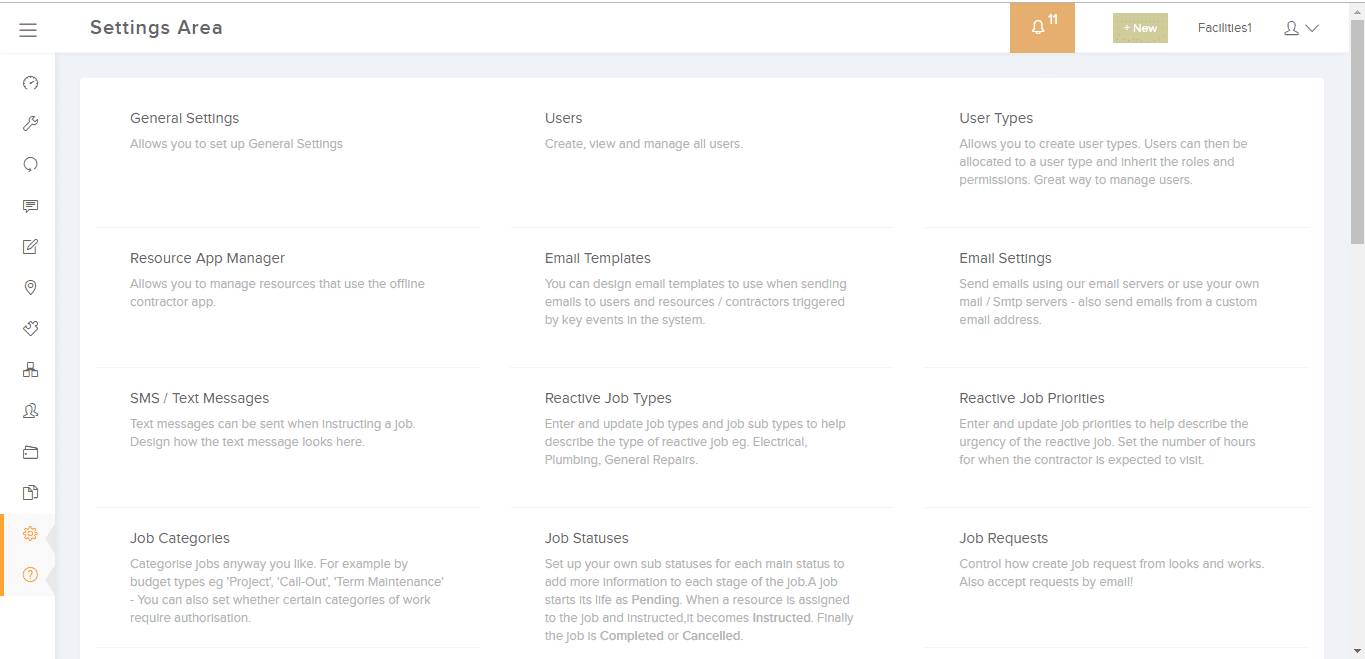Open General Settings
1365x659 pixels.
tap(185, 118)
